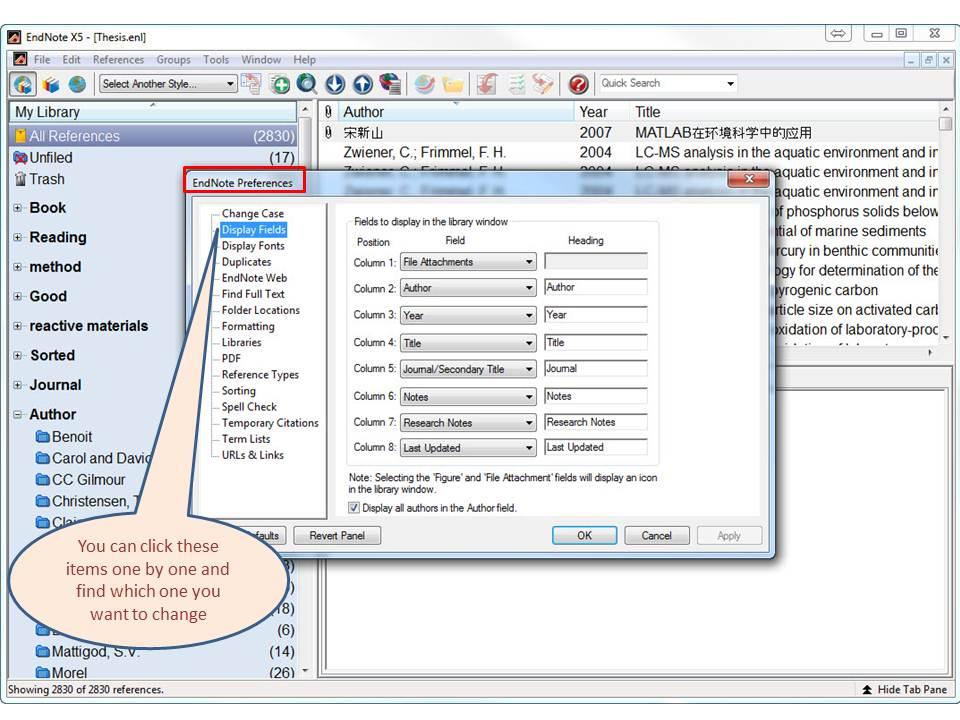
Task: Click the All References group icon
Action: pos(21,136)
